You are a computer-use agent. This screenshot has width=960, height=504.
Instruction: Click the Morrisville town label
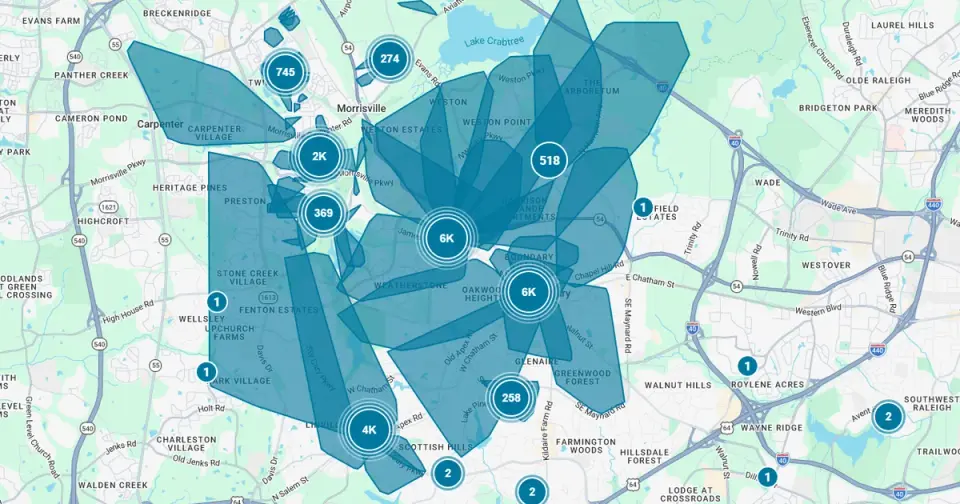361,108
